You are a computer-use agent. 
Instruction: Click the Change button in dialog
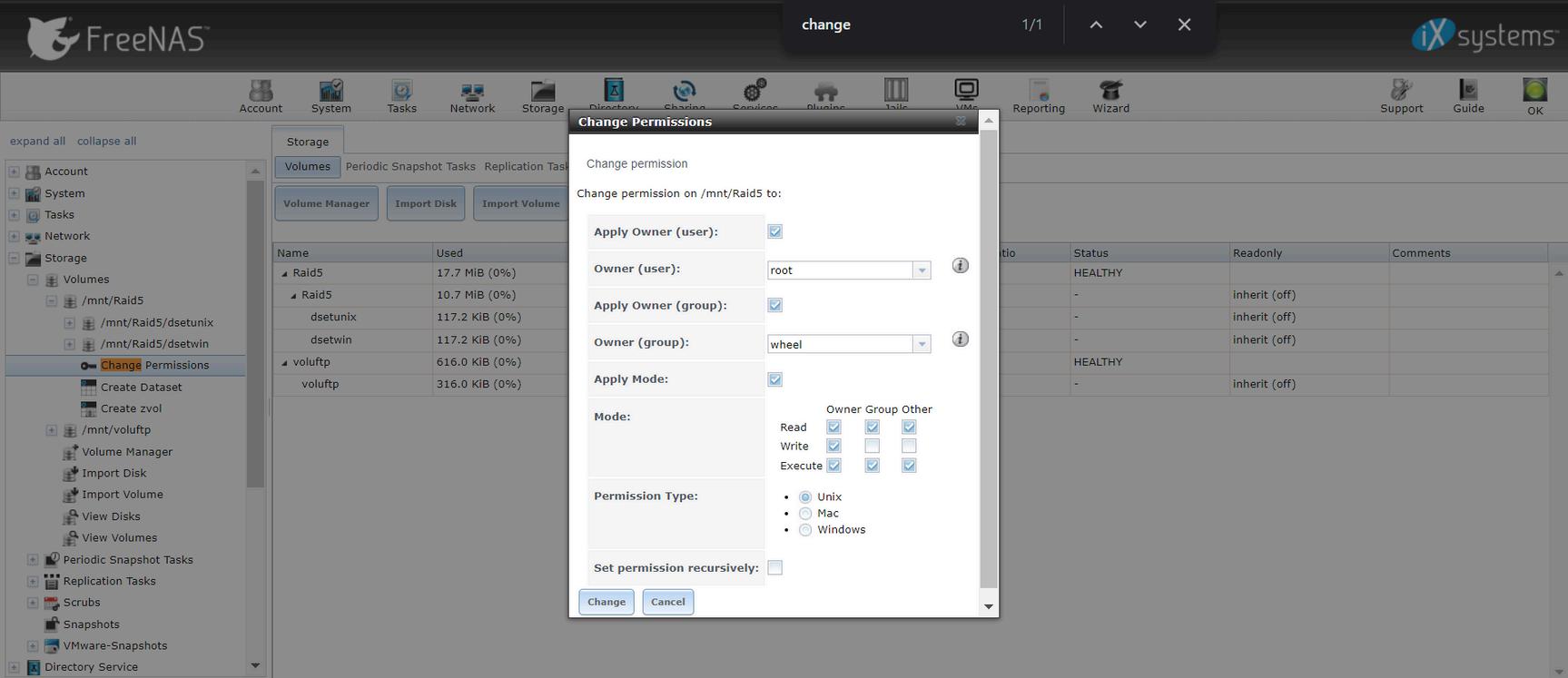pyautogui.click(x=606, y=602)
